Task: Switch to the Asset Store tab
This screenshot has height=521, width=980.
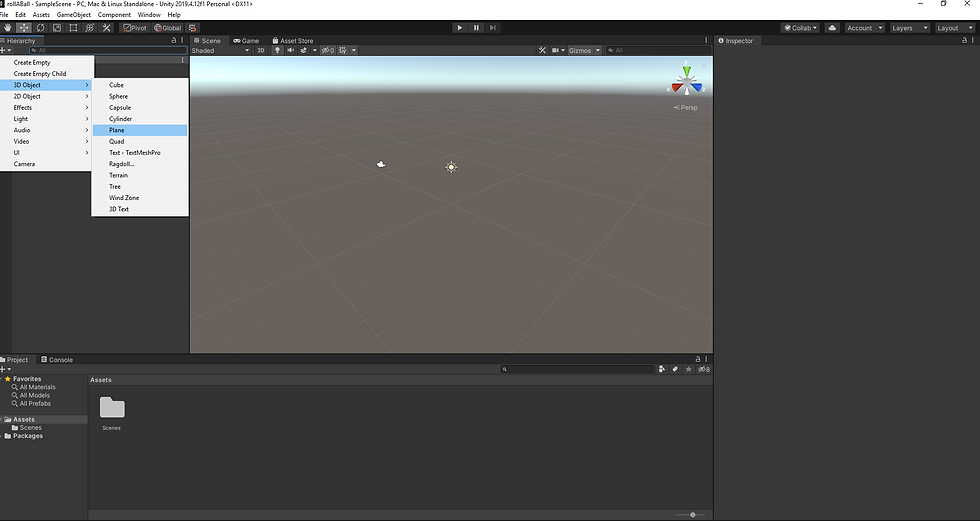Action: (x=292, y=41)
